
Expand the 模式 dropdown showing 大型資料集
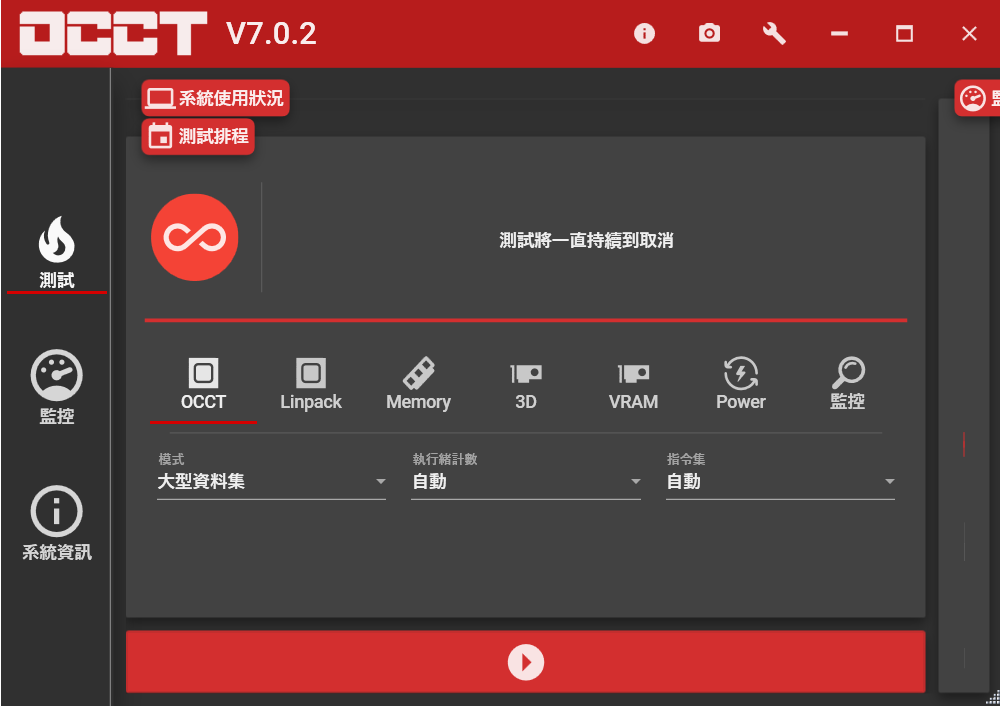click(x=270, y=482)
